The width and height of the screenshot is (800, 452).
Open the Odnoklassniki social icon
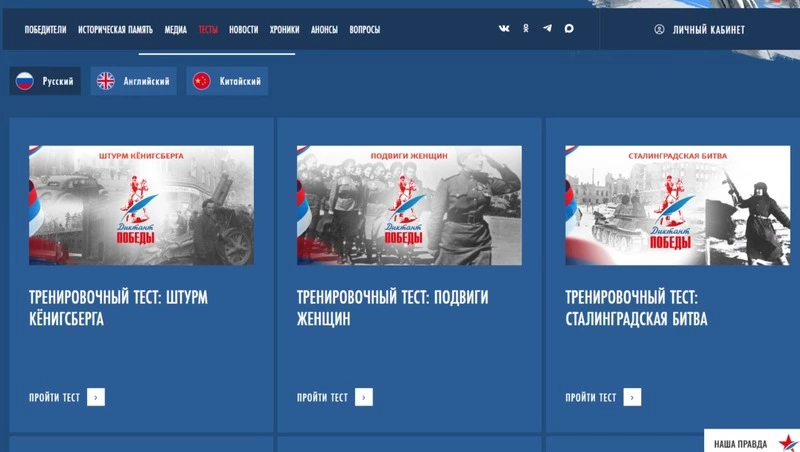click(x=526, y=29)
